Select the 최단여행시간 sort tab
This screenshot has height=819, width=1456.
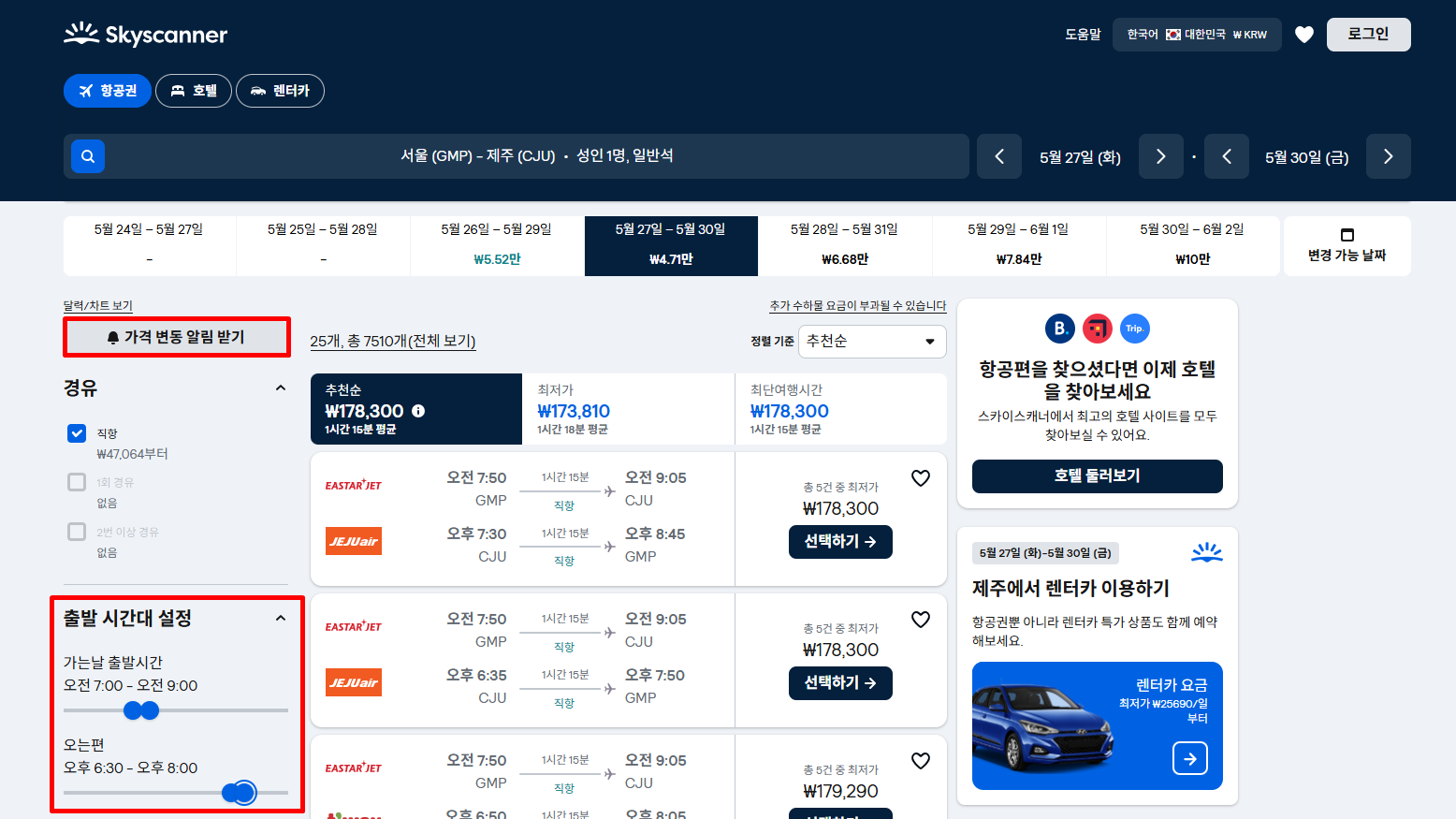tap(841, 409)
